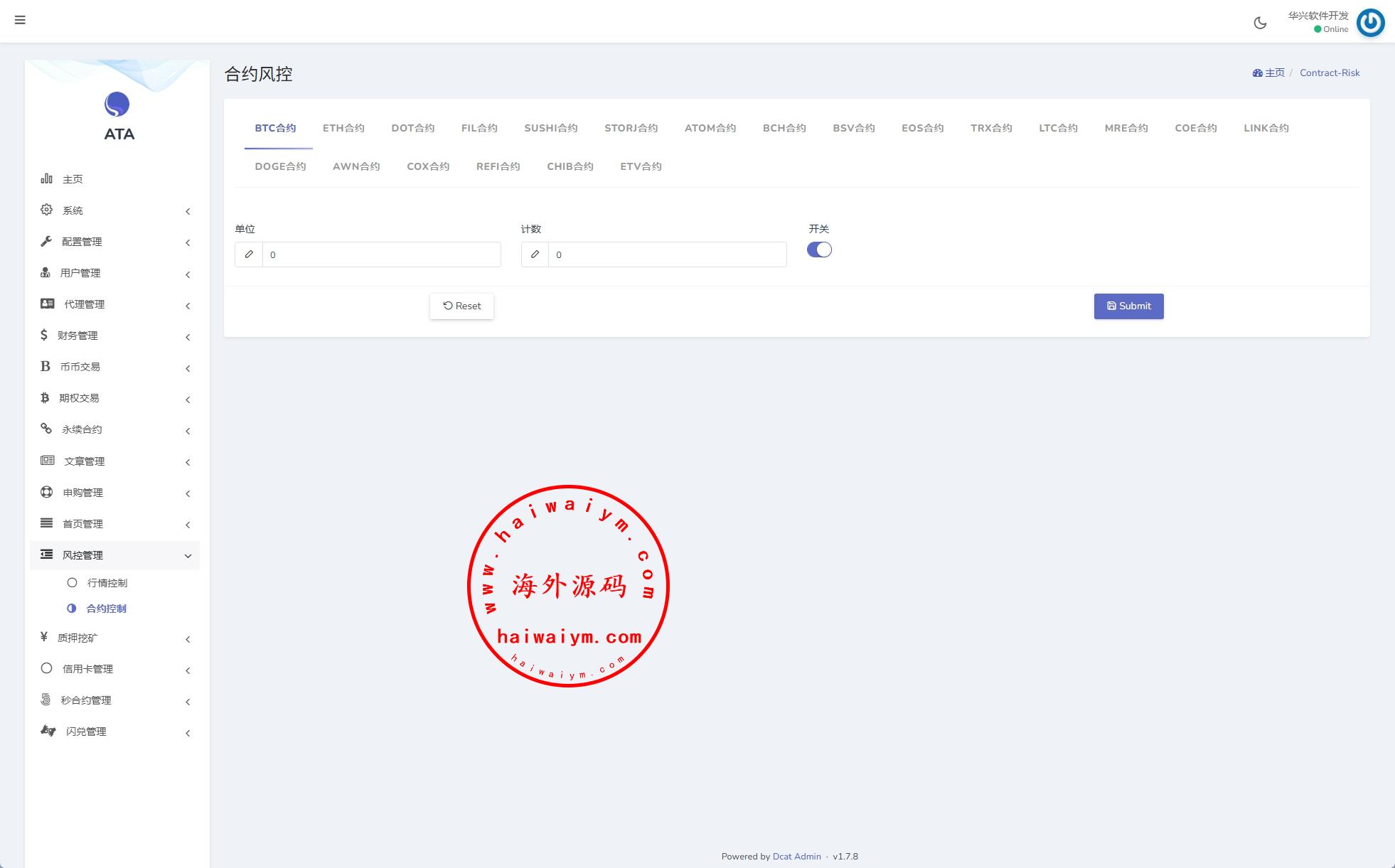The image size is (1395, 868).
Task: Click the pencil icon beside 单位 field
Action: pos(249,254)
